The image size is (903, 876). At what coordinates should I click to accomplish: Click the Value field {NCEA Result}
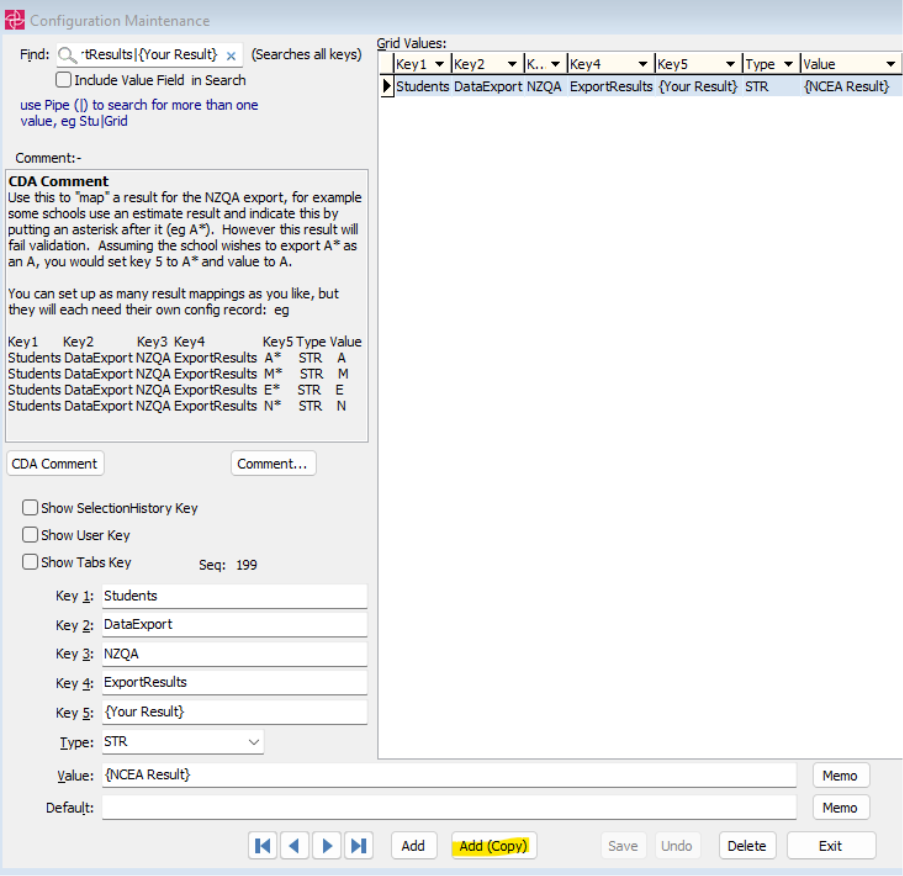(x=449, y=775)
